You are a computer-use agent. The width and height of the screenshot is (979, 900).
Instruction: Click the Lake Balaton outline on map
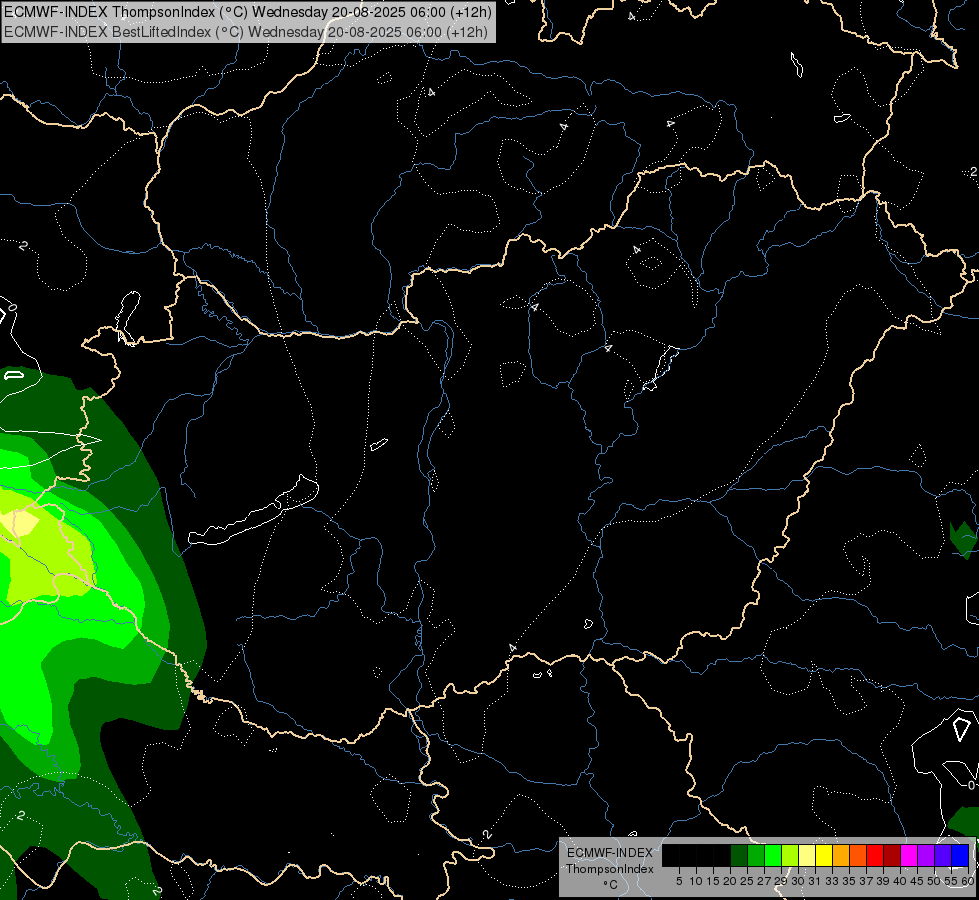[254, 511]
